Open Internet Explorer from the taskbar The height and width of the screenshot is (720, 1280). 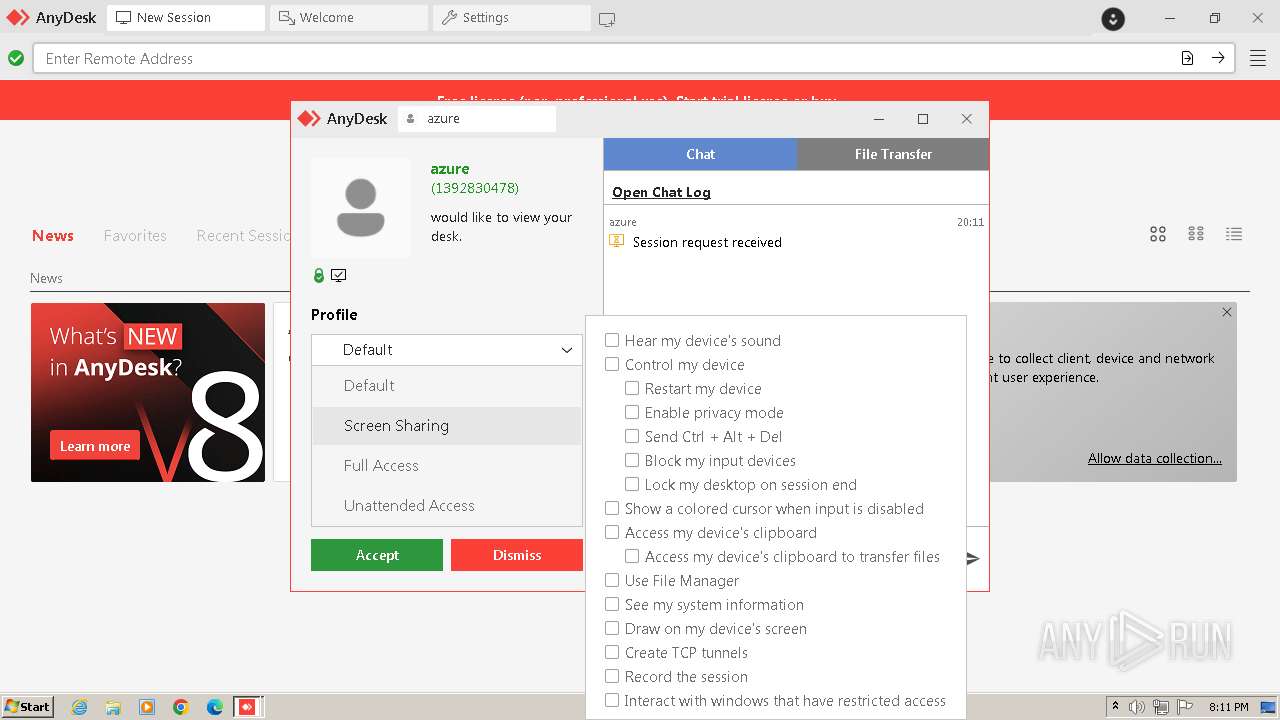[79, 707]
